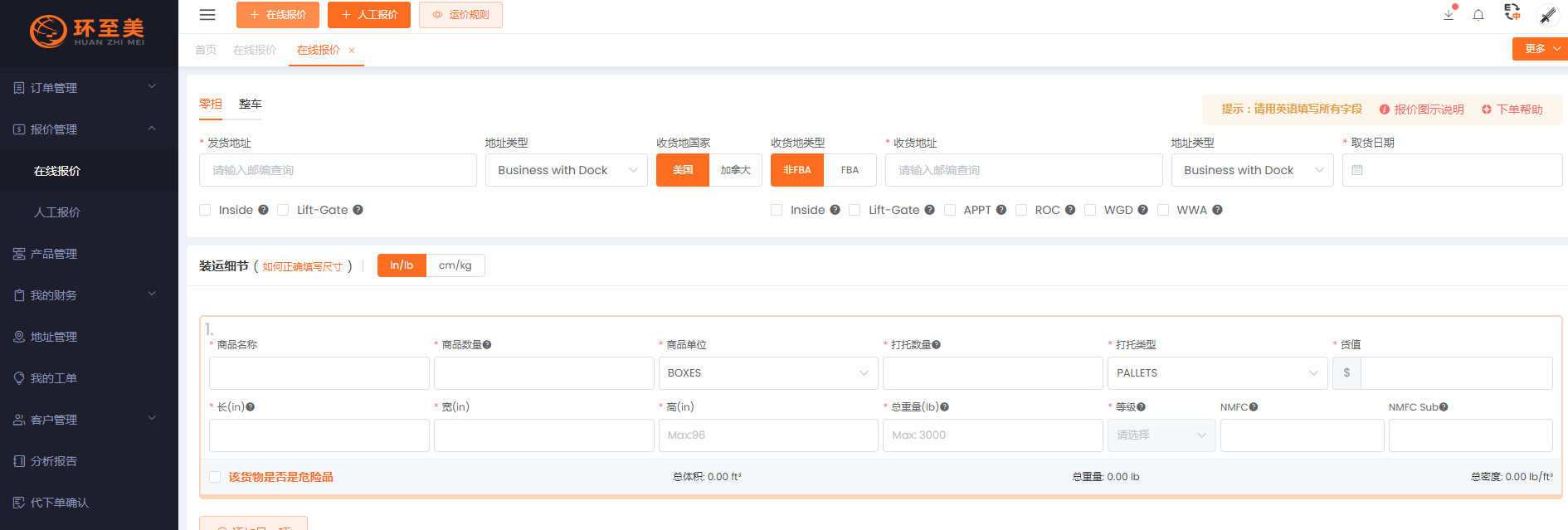
Task: Switch units to cm/kg
Action: (455, 265)
